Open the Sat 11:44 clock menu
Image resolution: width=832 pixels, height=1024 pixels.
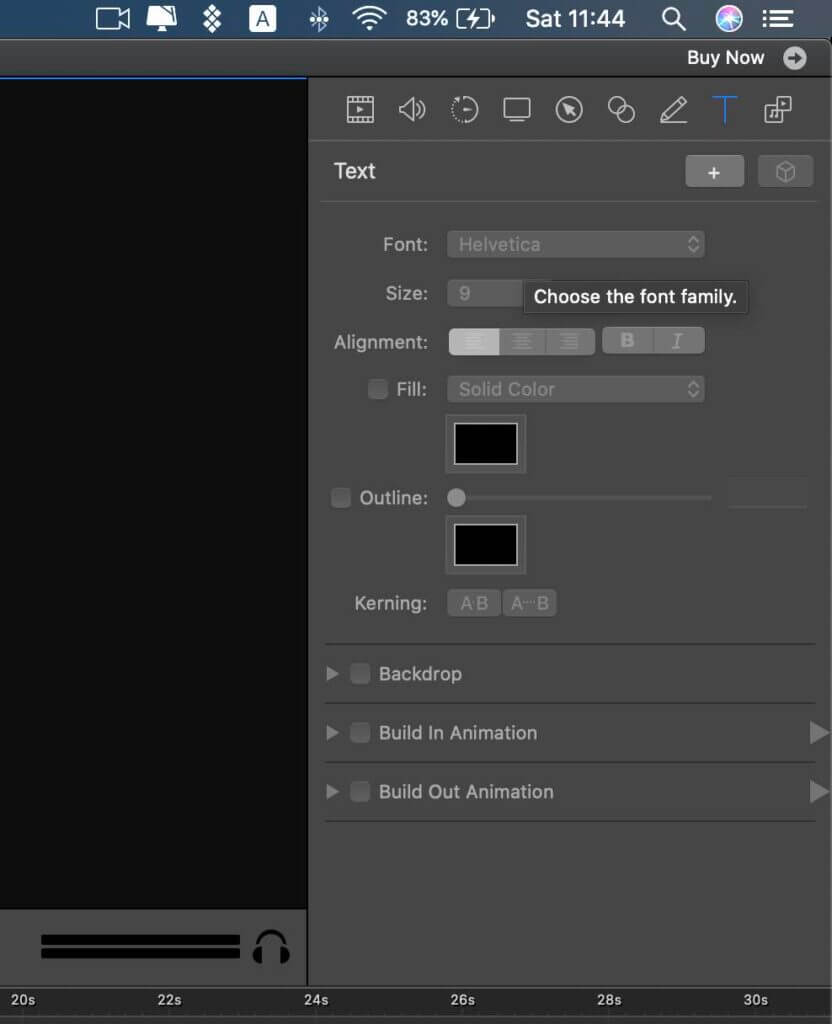pyautogui.click(x=575, y=18)
